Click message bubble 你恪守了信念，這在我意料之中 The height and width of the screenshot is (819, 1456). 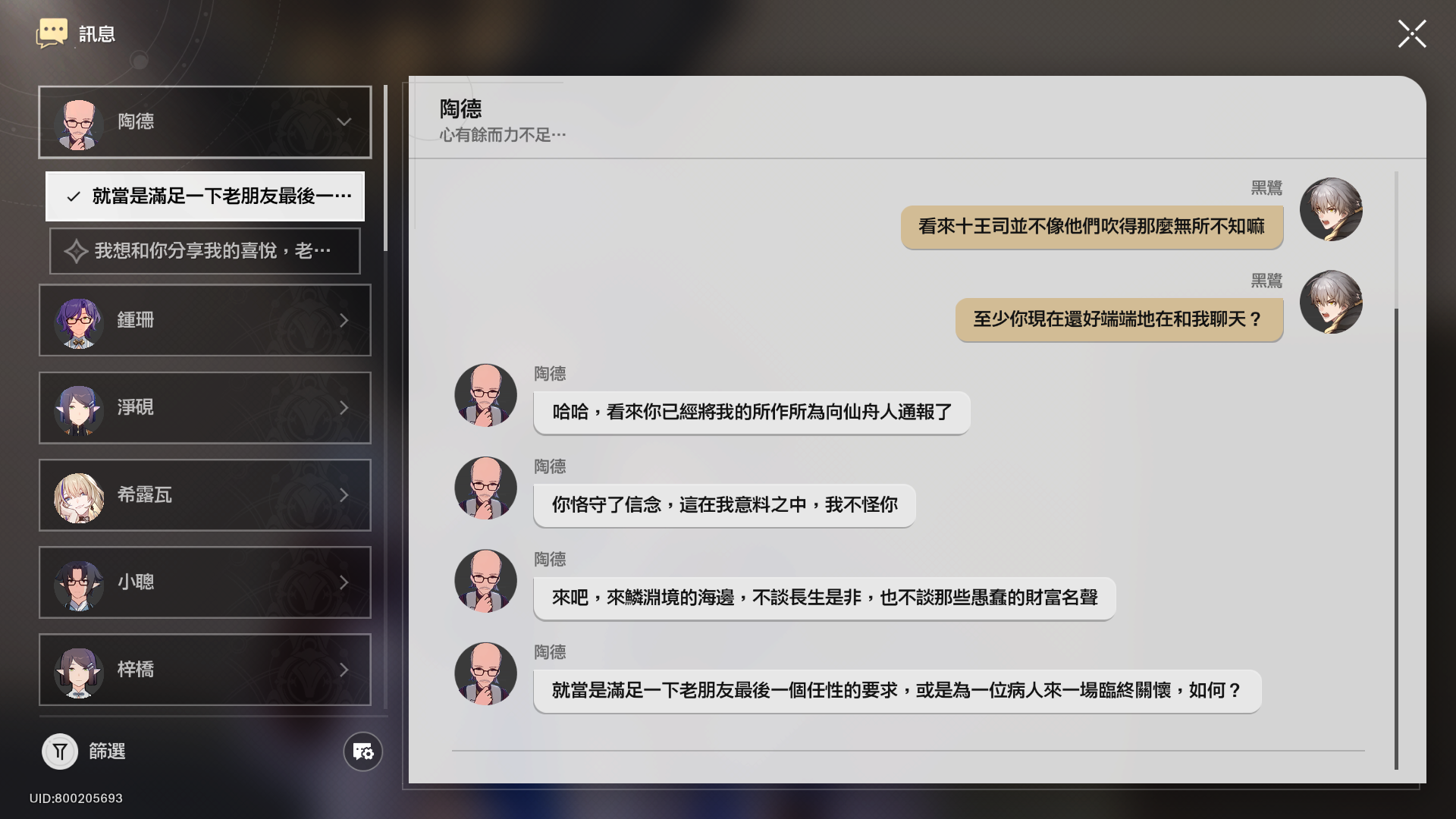[x=724, y=505]
